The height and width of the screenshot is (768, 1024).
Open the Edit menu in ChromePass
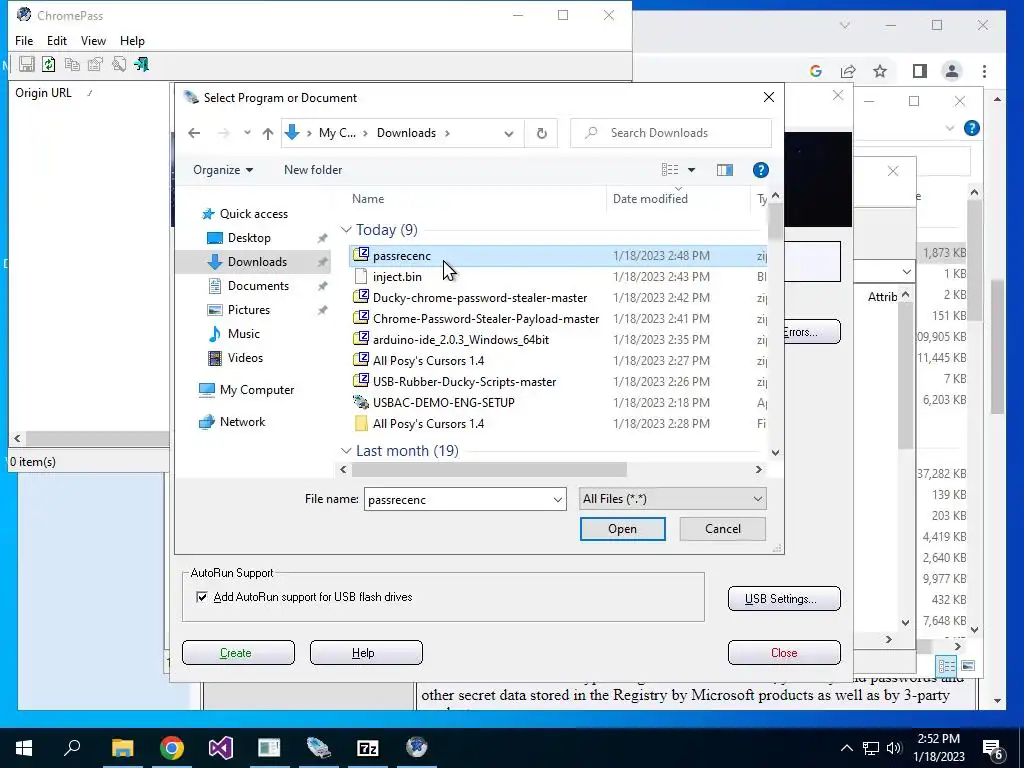[57, 40]
